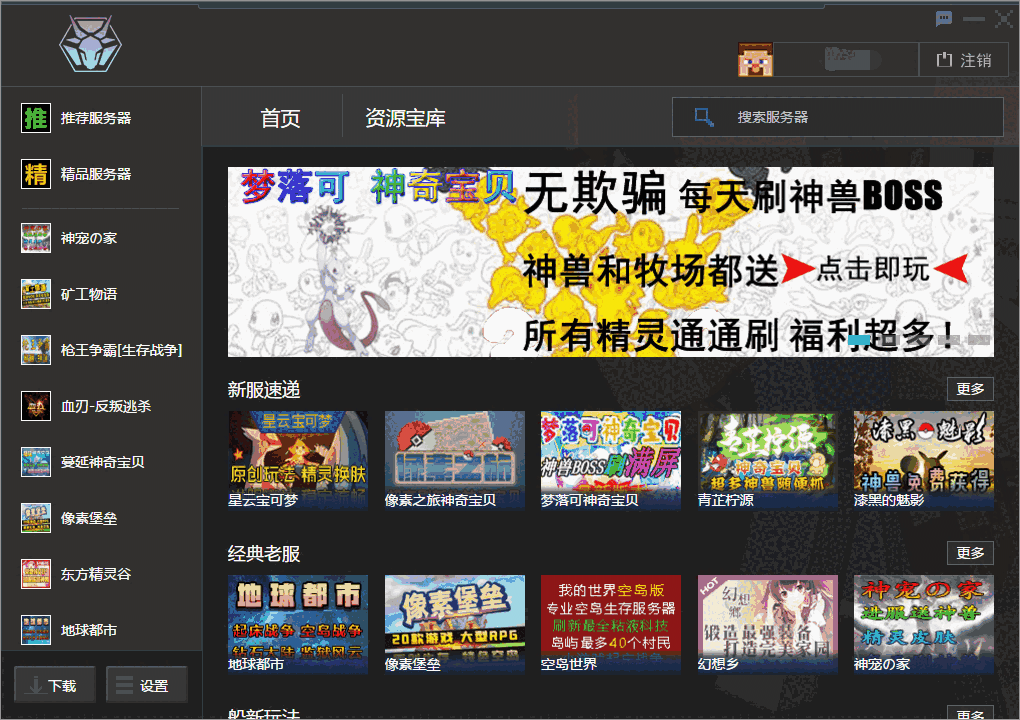
Task: Click the wolf launcher logo
Action: 88,44
